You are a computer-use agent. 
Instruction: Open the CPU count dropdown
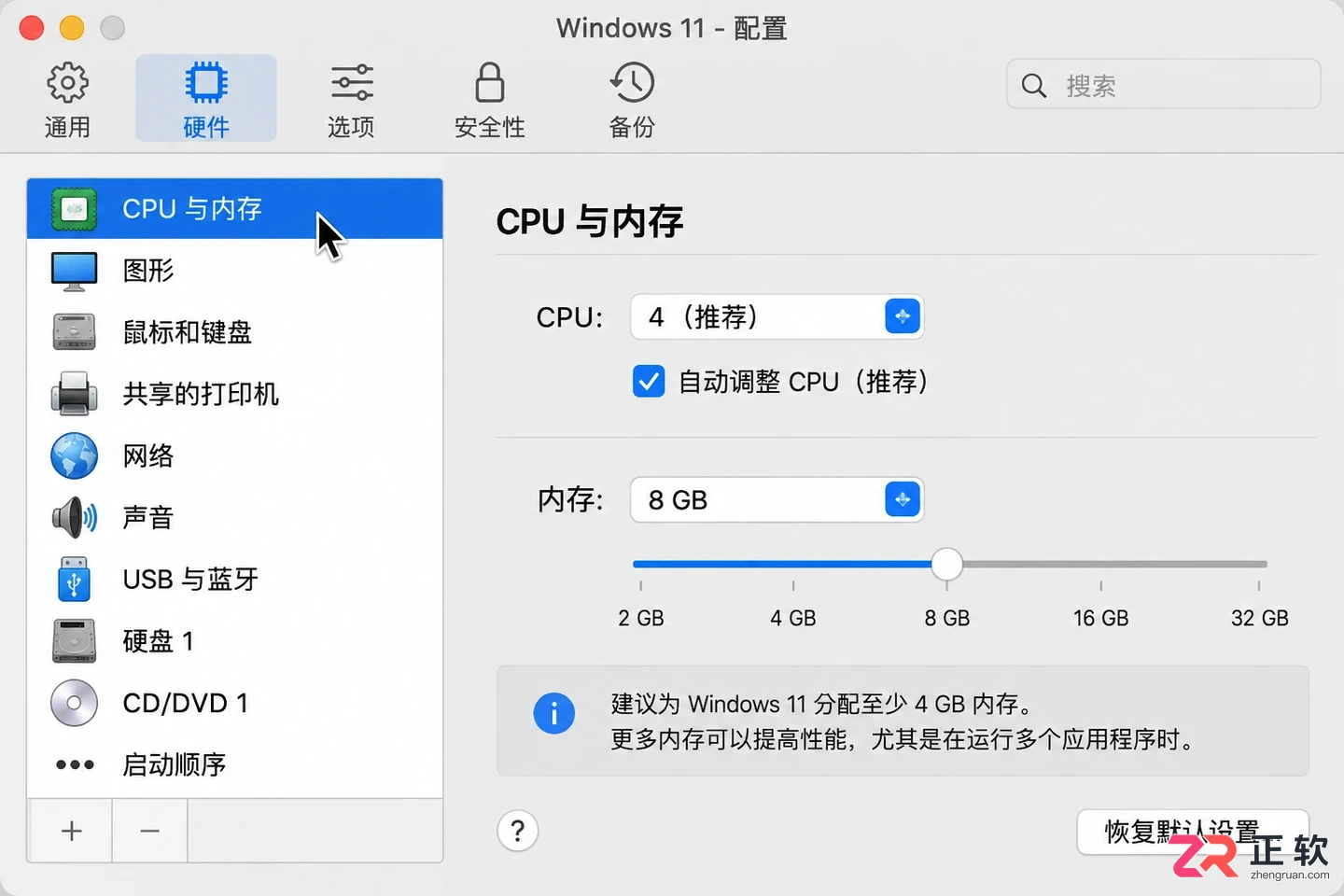(777, 317)
